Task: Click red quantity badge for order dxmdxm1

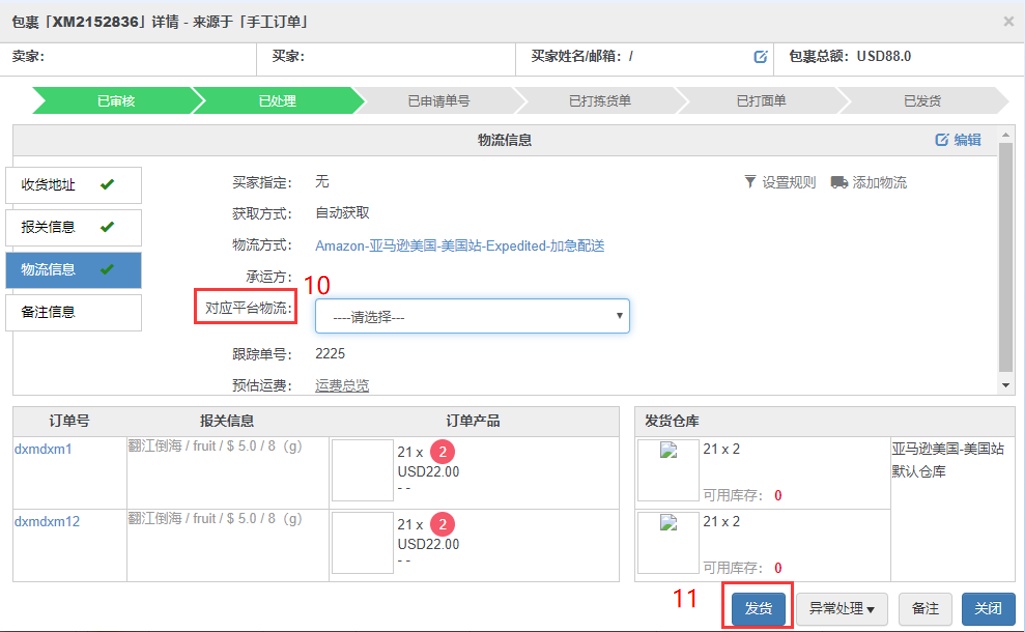Action: [443, 452]
